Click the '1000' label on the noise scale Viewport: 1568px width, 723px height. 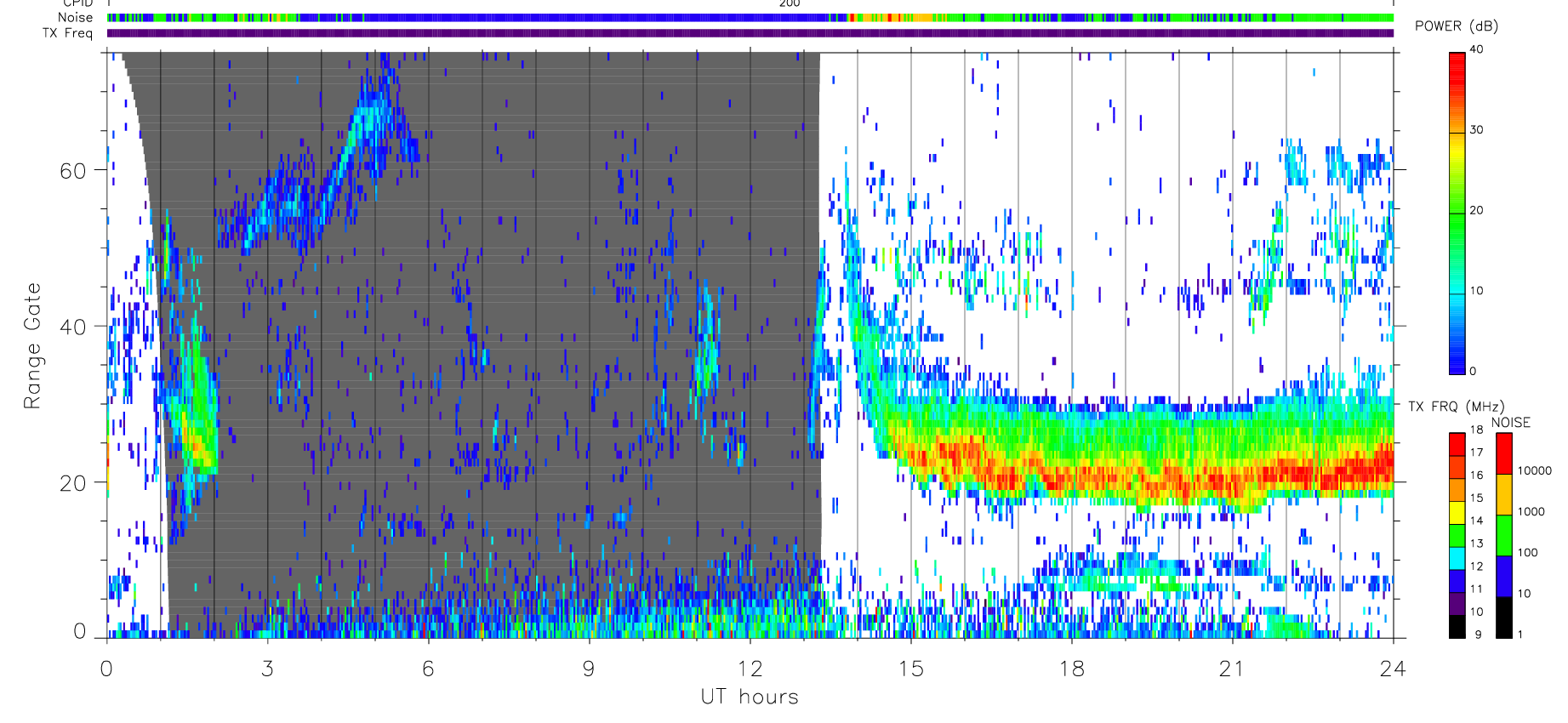(x=1531, y=511)
